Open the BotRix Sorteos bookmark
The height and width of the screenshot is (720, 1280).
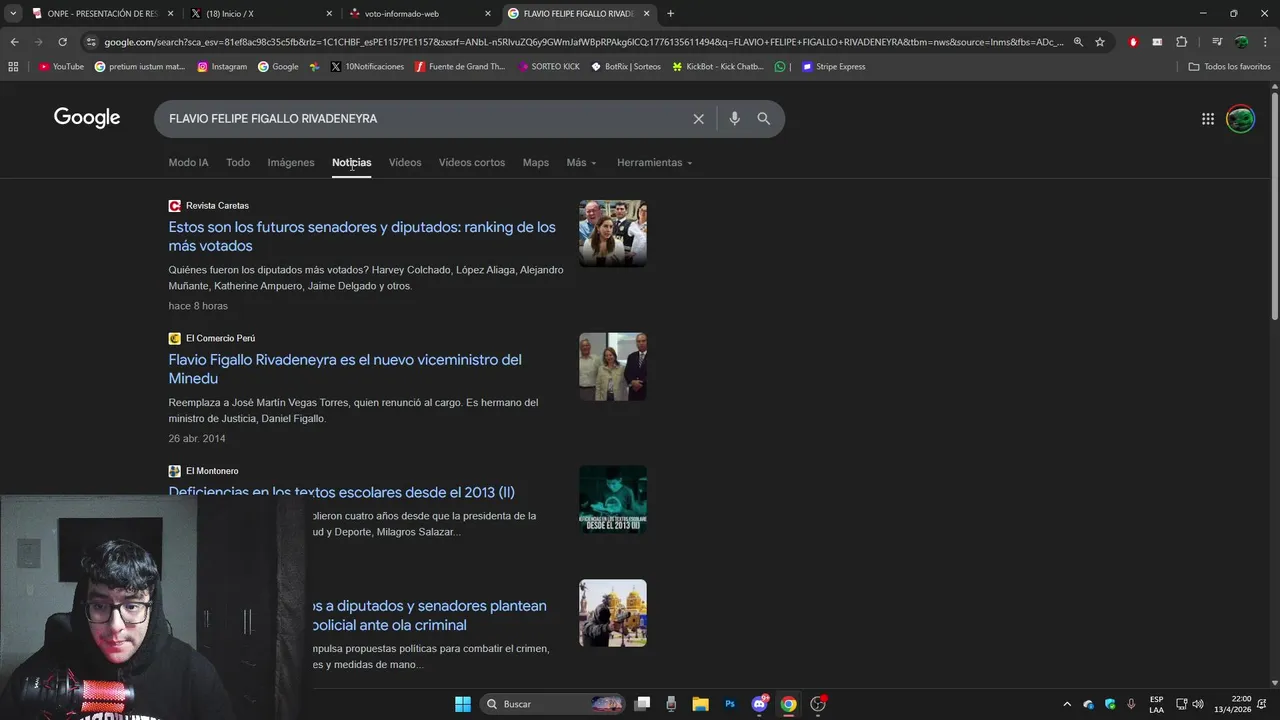[626, 67]
